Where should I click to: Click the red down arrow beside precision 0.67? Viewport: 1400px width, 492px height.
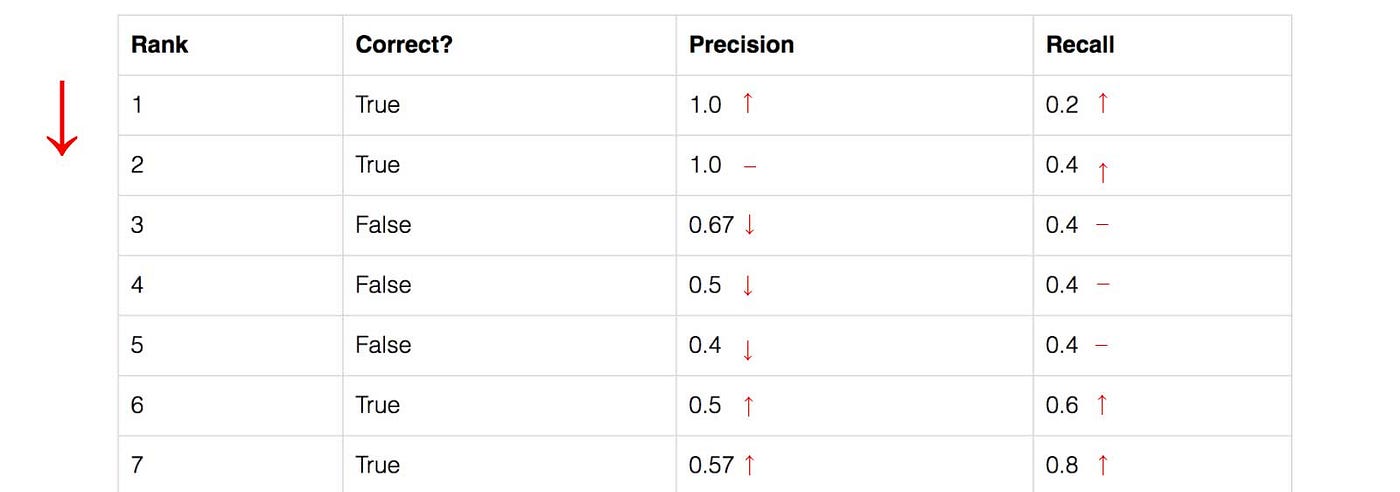[x=749, y=225]
